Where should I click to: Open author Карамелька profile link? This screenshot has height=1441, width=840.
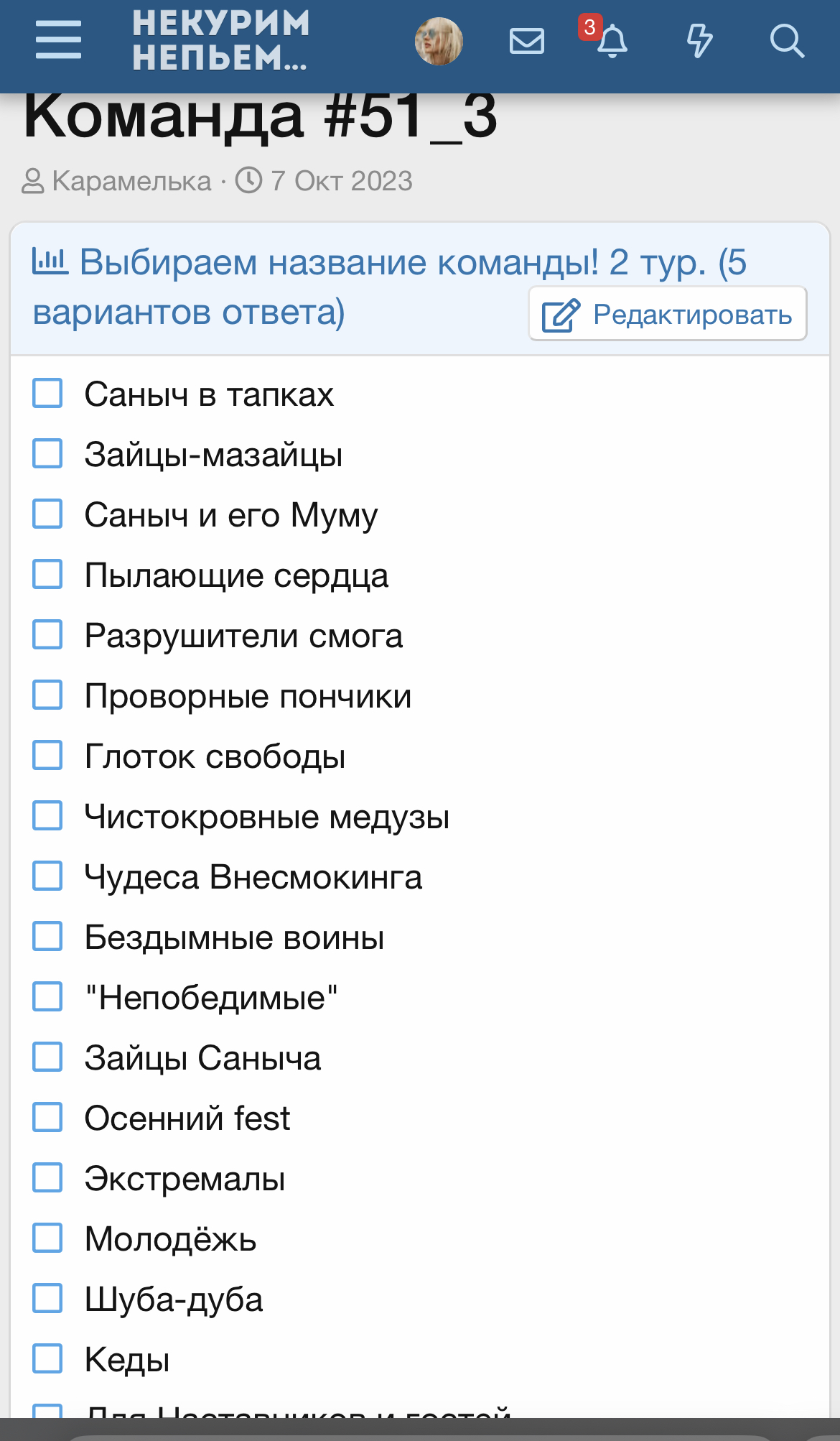(132, 181)
